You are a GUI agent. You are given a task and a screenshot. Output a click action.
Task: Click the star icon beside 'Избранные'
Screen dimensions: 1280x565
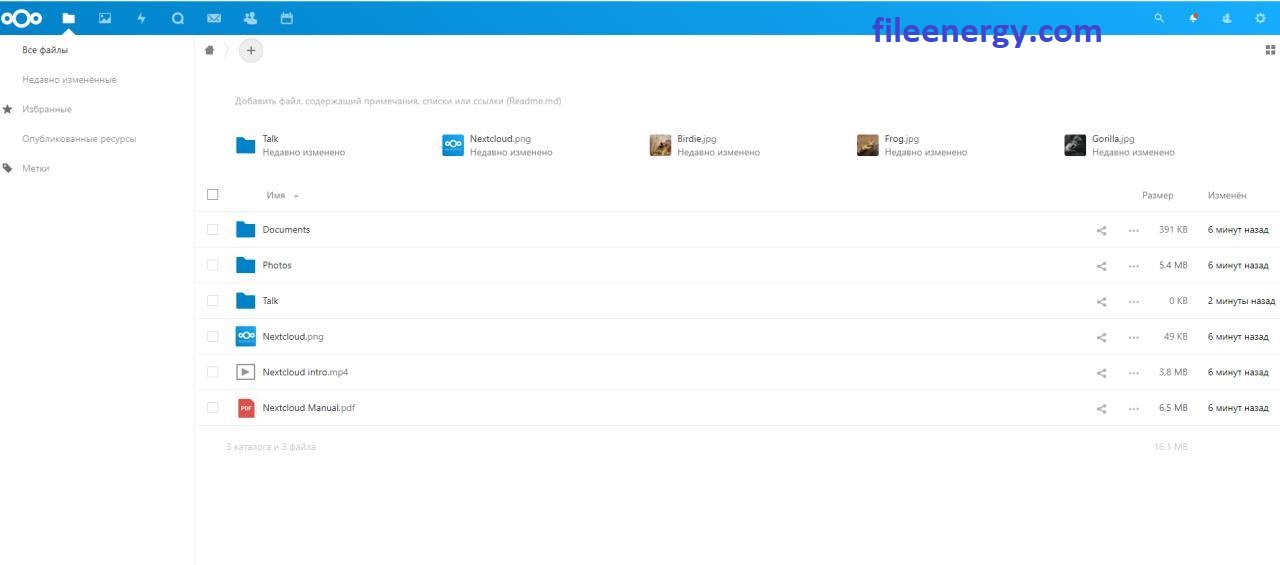click(x=8, y=109)
